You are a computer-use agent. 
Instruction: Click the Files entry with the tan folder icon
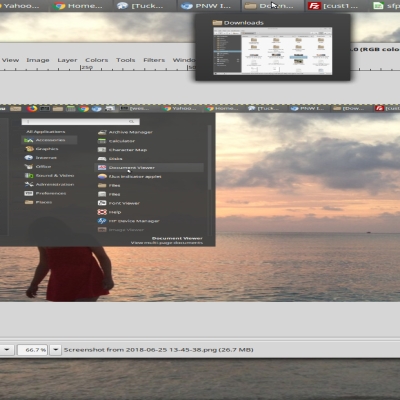coord(102,185)
